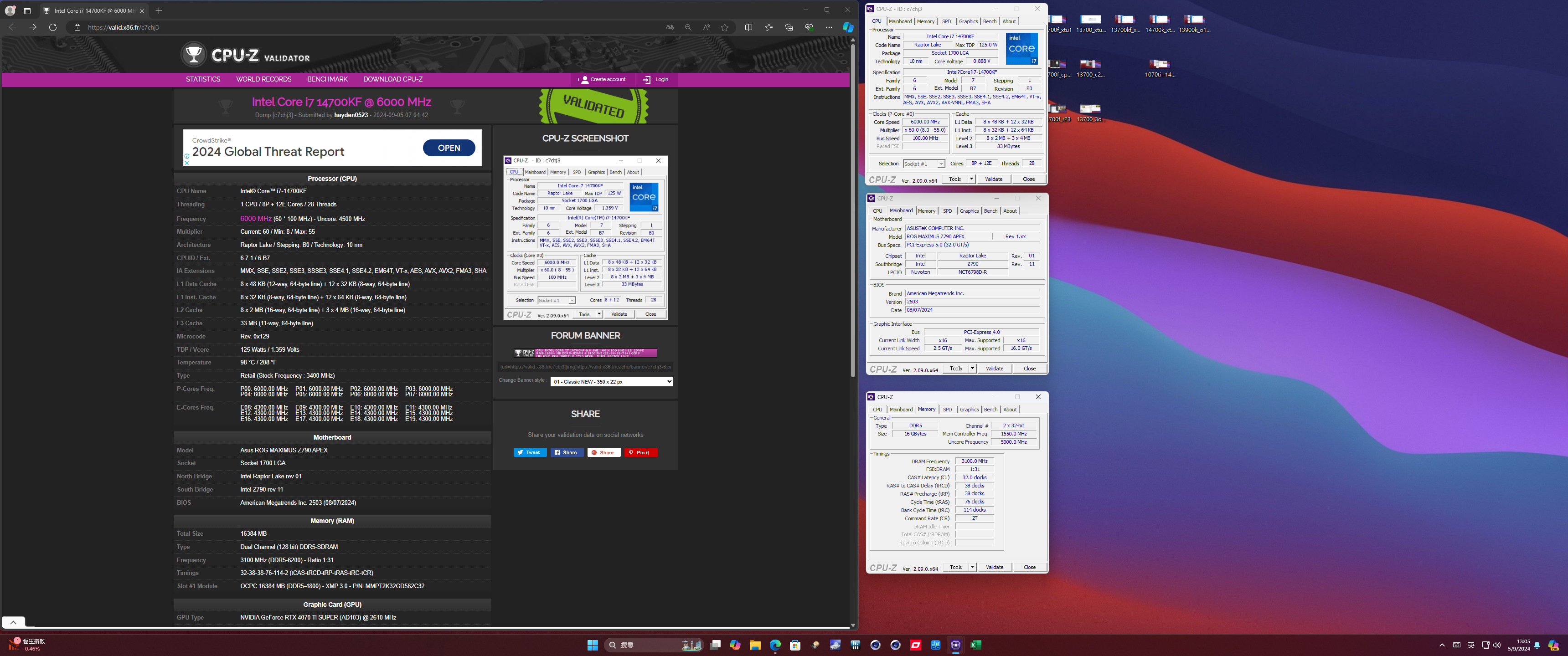Click Login in validator header
This screenshot has width=1568, height=656.
(655, 79)
